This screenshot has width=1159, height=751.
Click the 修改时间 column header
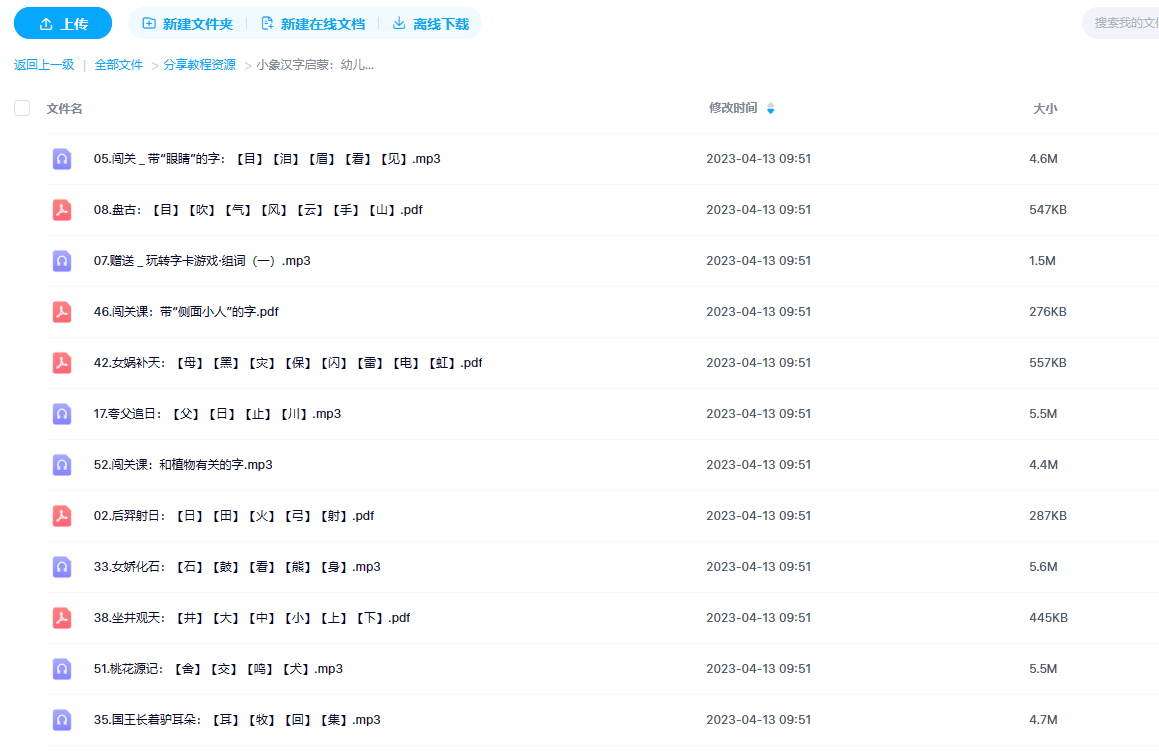pos(733,108)
